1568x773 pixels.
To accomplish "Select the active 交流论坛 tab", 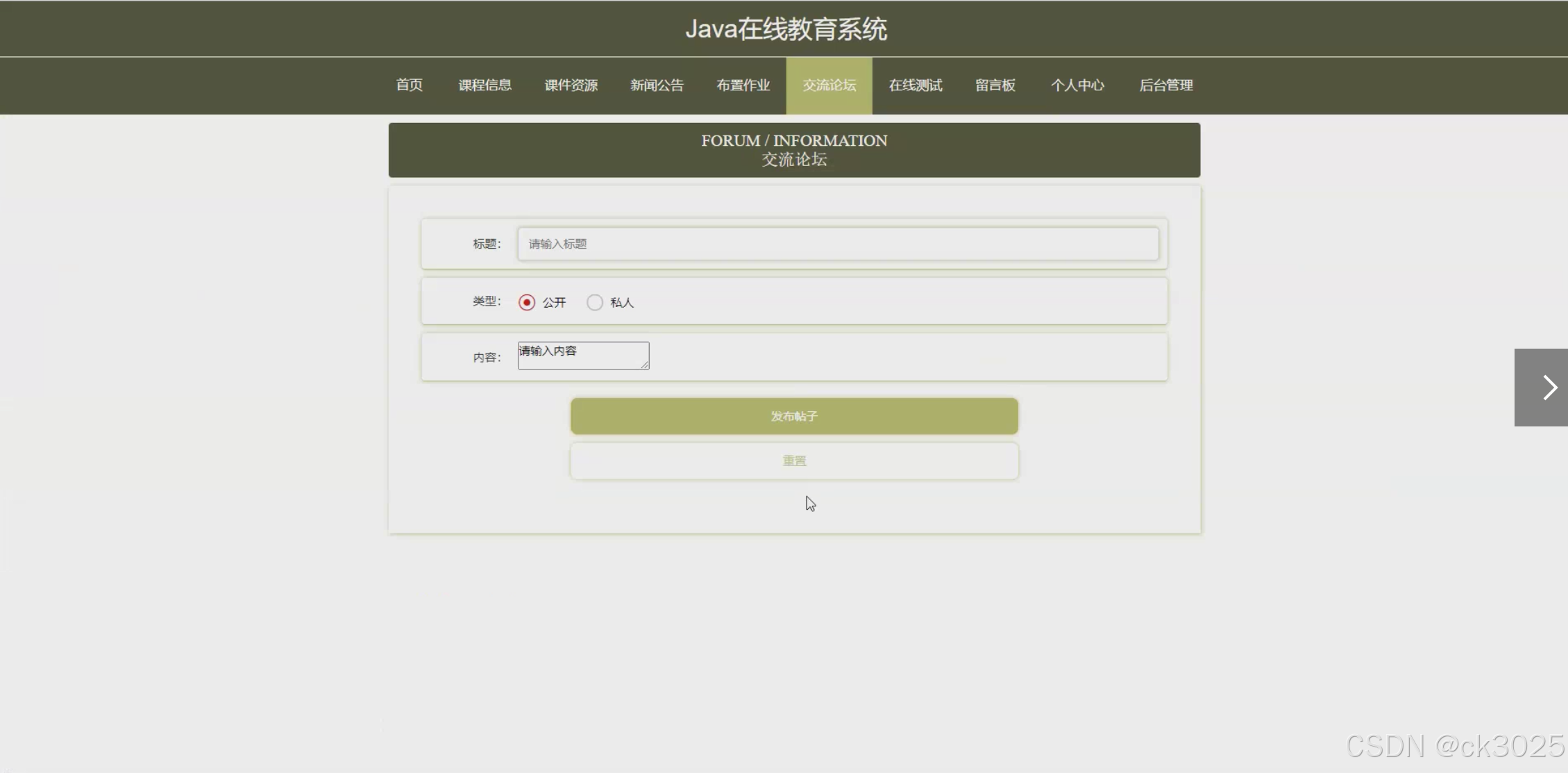I will click(828, 85).
